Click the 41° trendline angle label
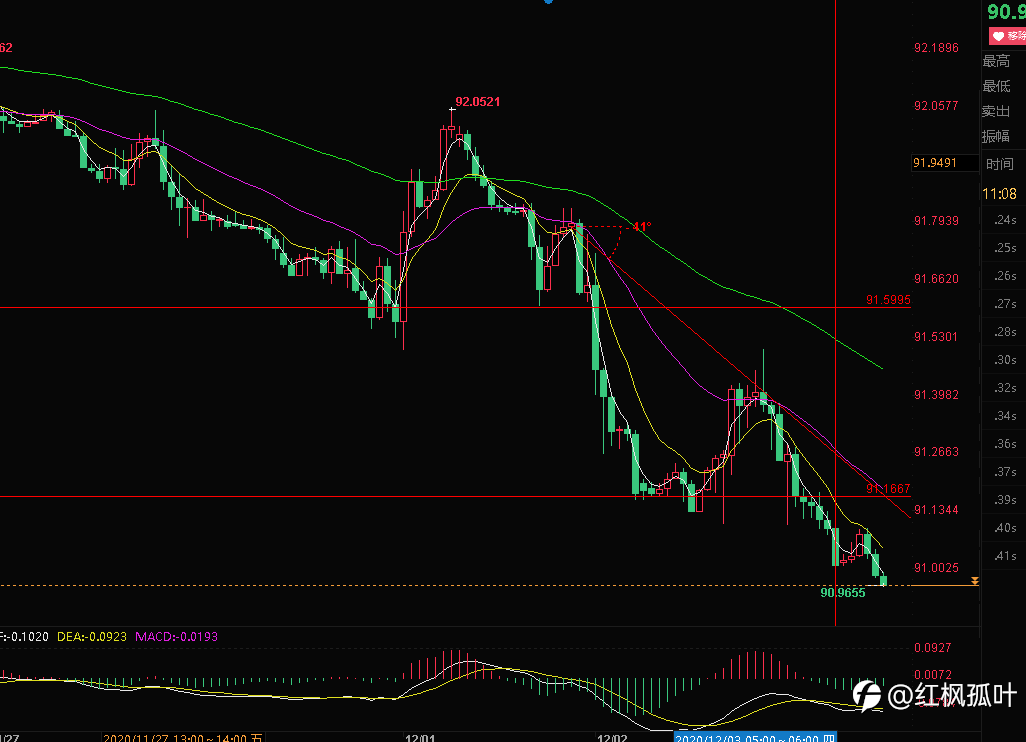This screenshot has width=1026, height=742. pyautogui.click(x=642, y=226)
